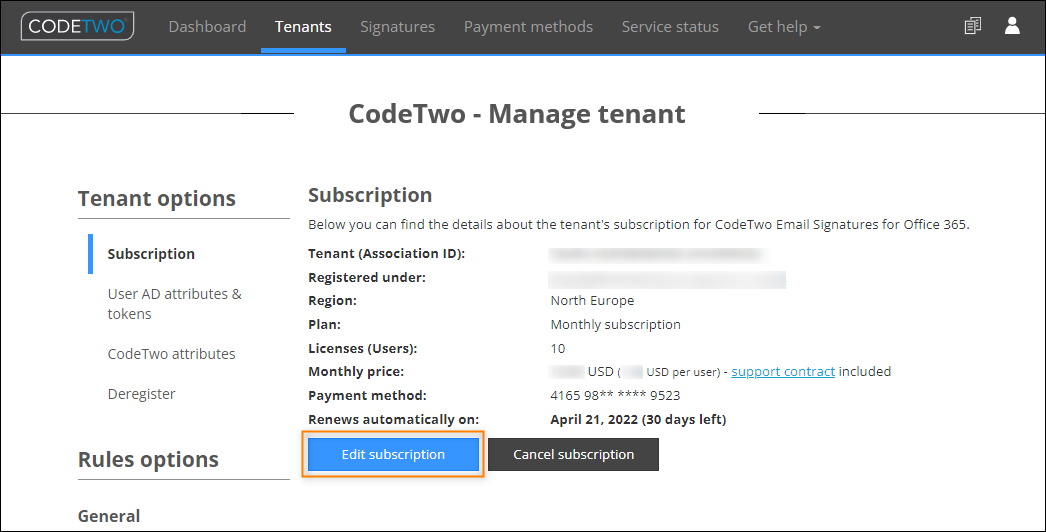The height and width of the screenshot is (532, 1046).
Task: Open the user account profile icon
Action: (1012, 25)
